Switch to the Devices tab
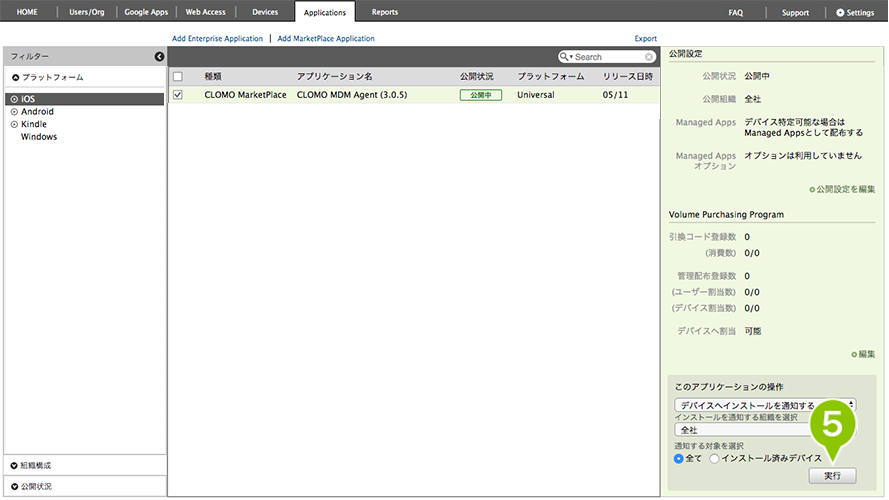889x500 pixels. pos(265,12)
